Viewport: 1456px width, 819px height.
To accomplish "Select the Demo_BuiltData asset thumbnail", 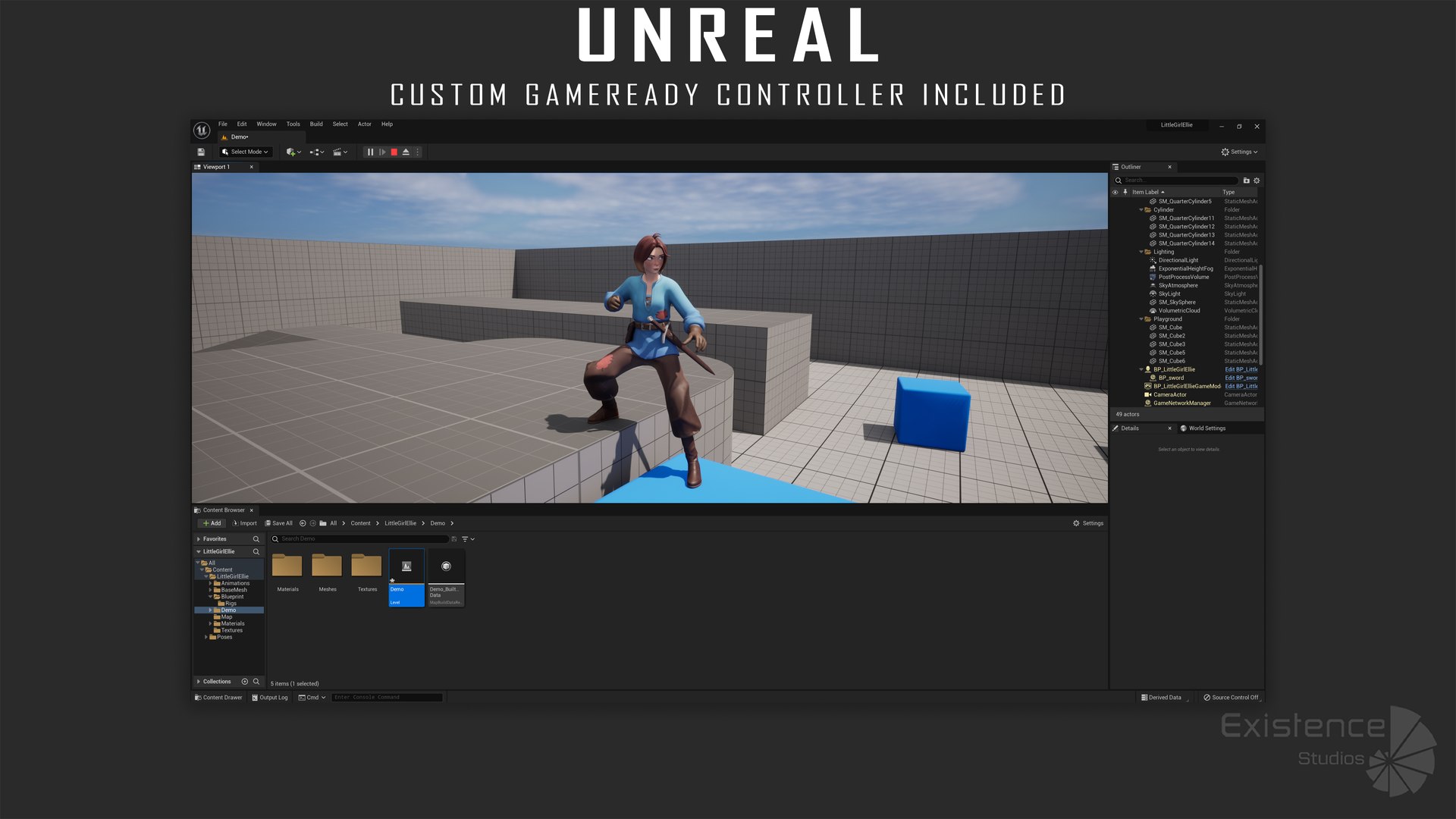I will pos(446,578).
